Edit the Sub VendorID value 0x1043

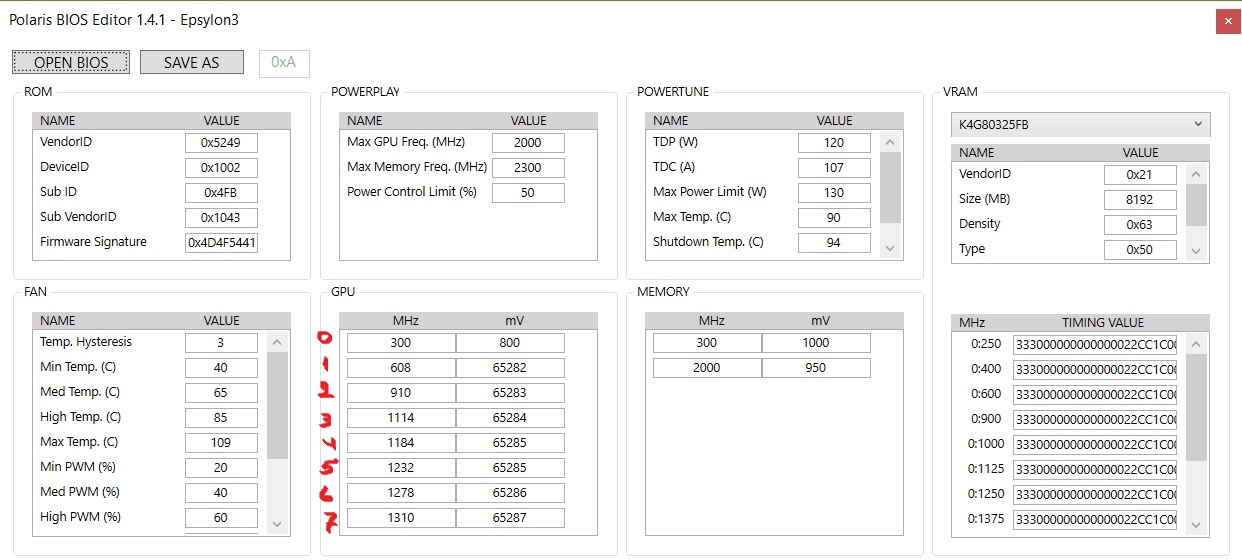(x=221, y=217)
